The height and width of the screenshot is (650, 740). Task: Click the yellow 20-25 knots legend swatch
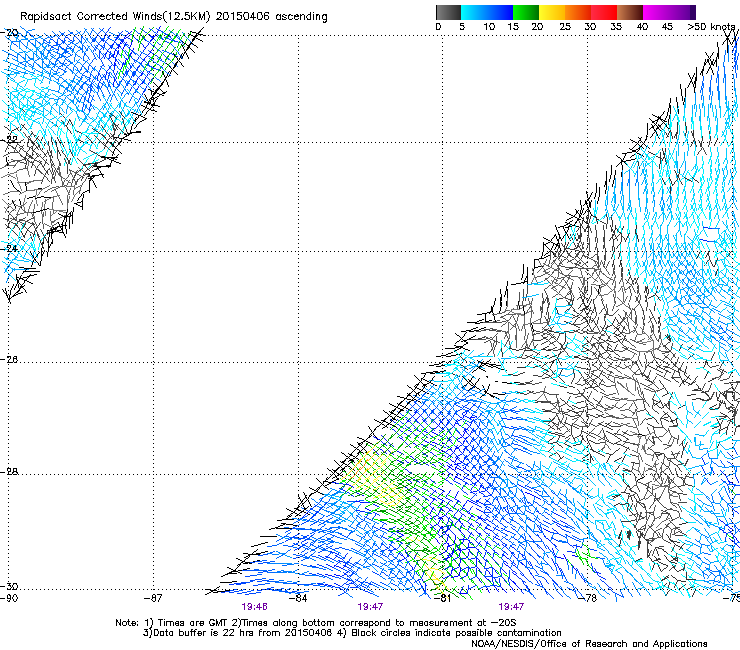click(x=552, y=12)
